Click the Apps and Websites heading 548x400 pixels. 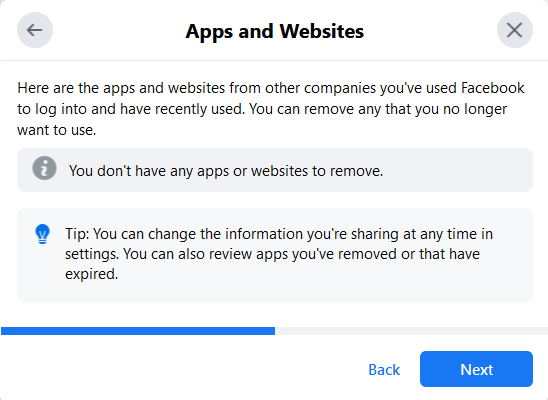click(x=275, y=31)
